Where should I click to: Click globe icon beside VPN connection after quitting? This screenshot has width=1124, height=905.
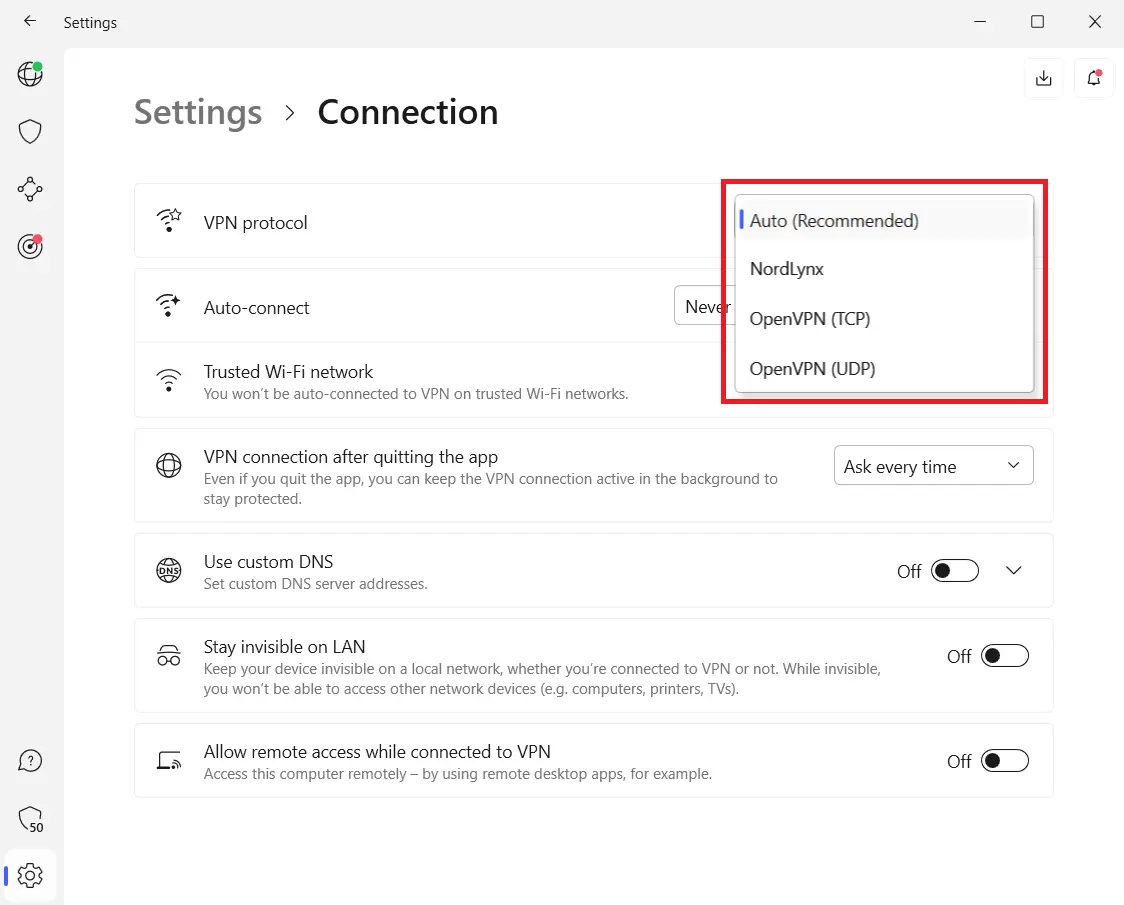click(168, 465)
